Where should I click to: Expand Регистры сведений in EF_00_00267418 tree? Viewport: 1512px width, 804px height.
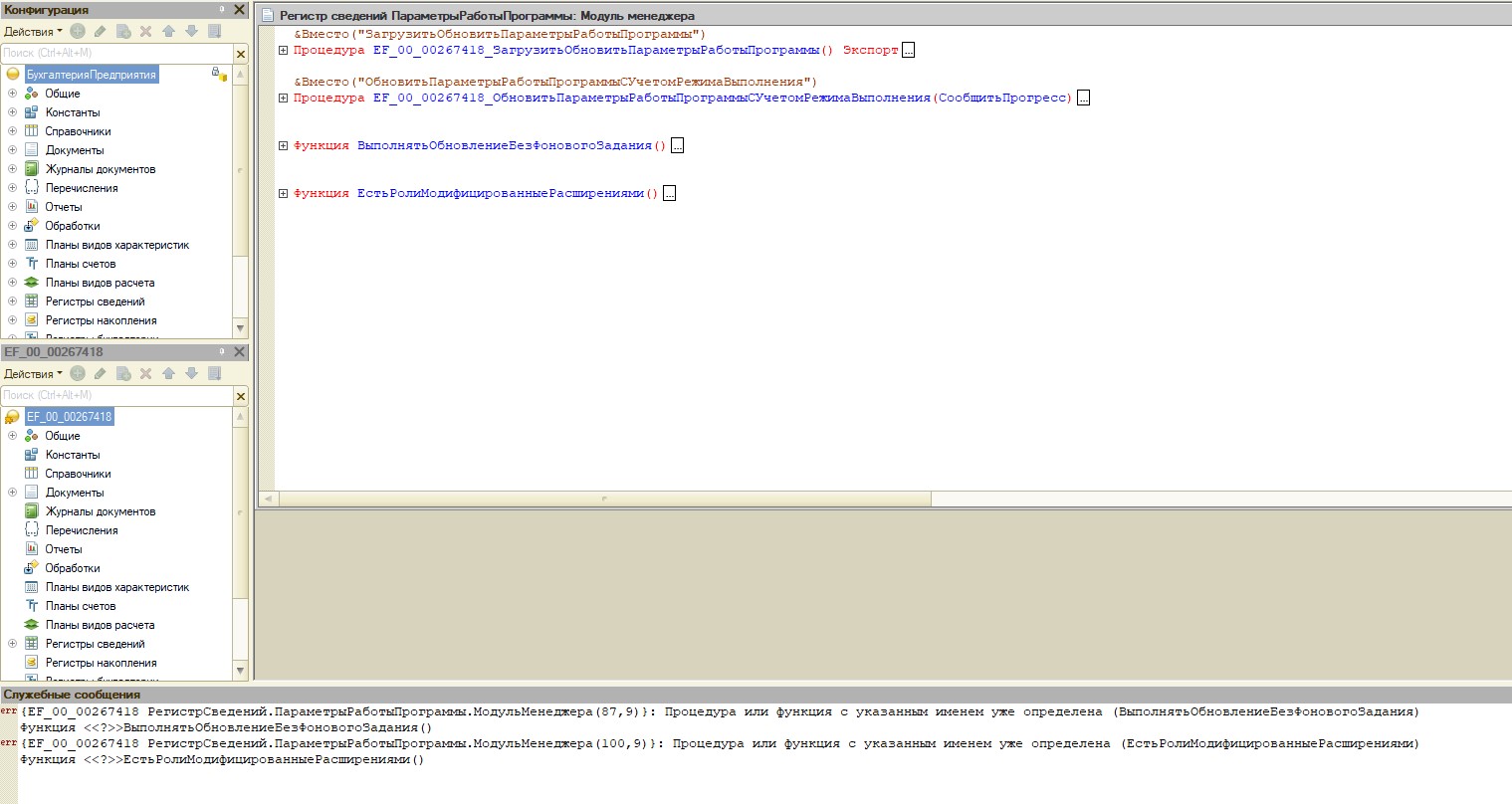click(x=12, y=644)
